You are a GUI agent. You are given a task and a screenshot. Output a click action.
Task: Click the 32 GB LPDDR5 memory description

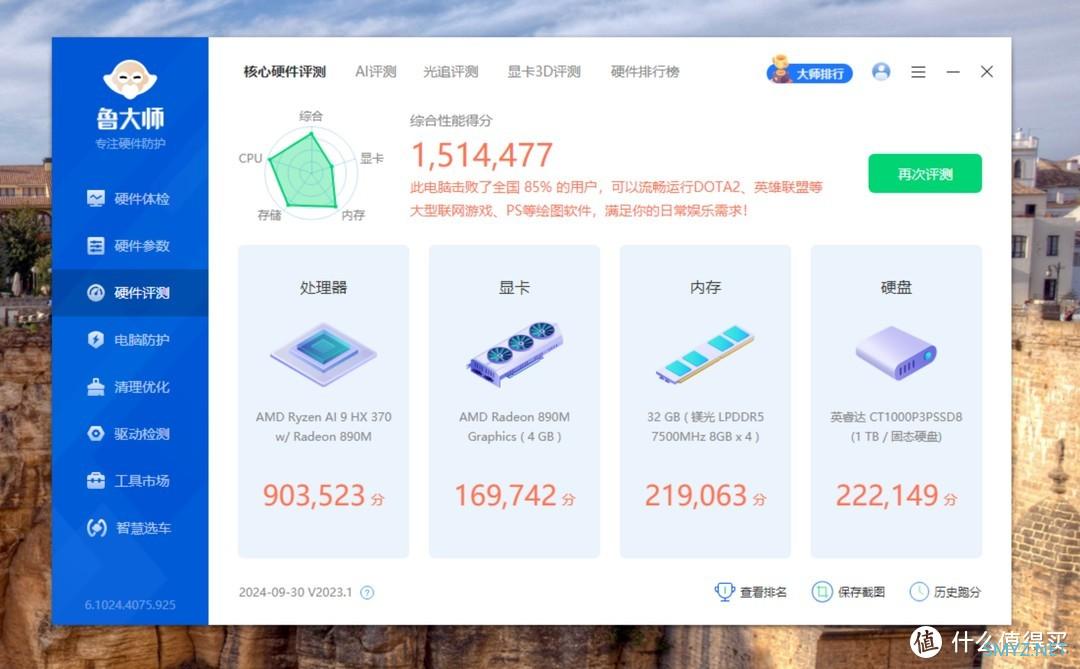point(705,426)
